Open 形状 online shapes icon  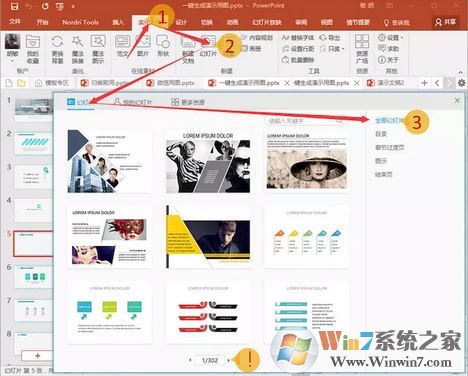coord(163,46)
